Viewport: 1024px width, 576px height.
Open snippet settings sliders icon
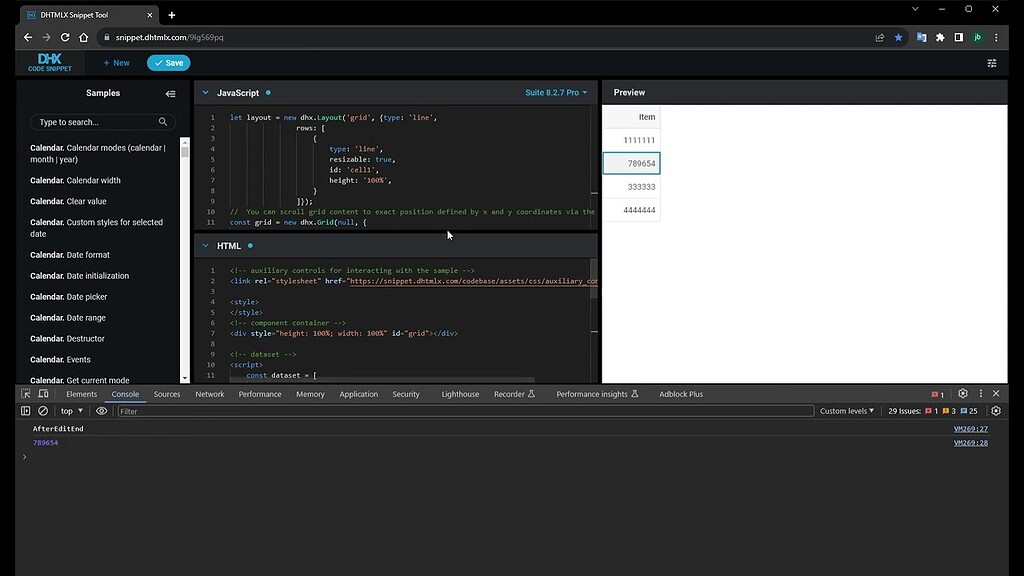[991, 63]
